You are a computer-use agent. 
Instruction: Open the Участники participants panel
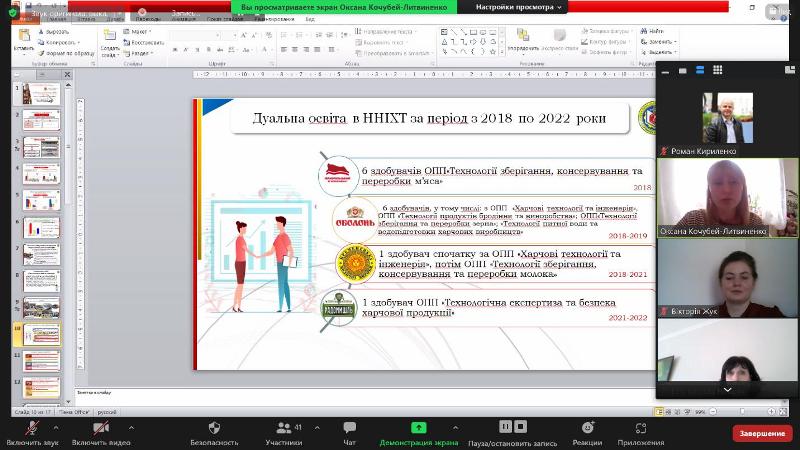[284, 427]
